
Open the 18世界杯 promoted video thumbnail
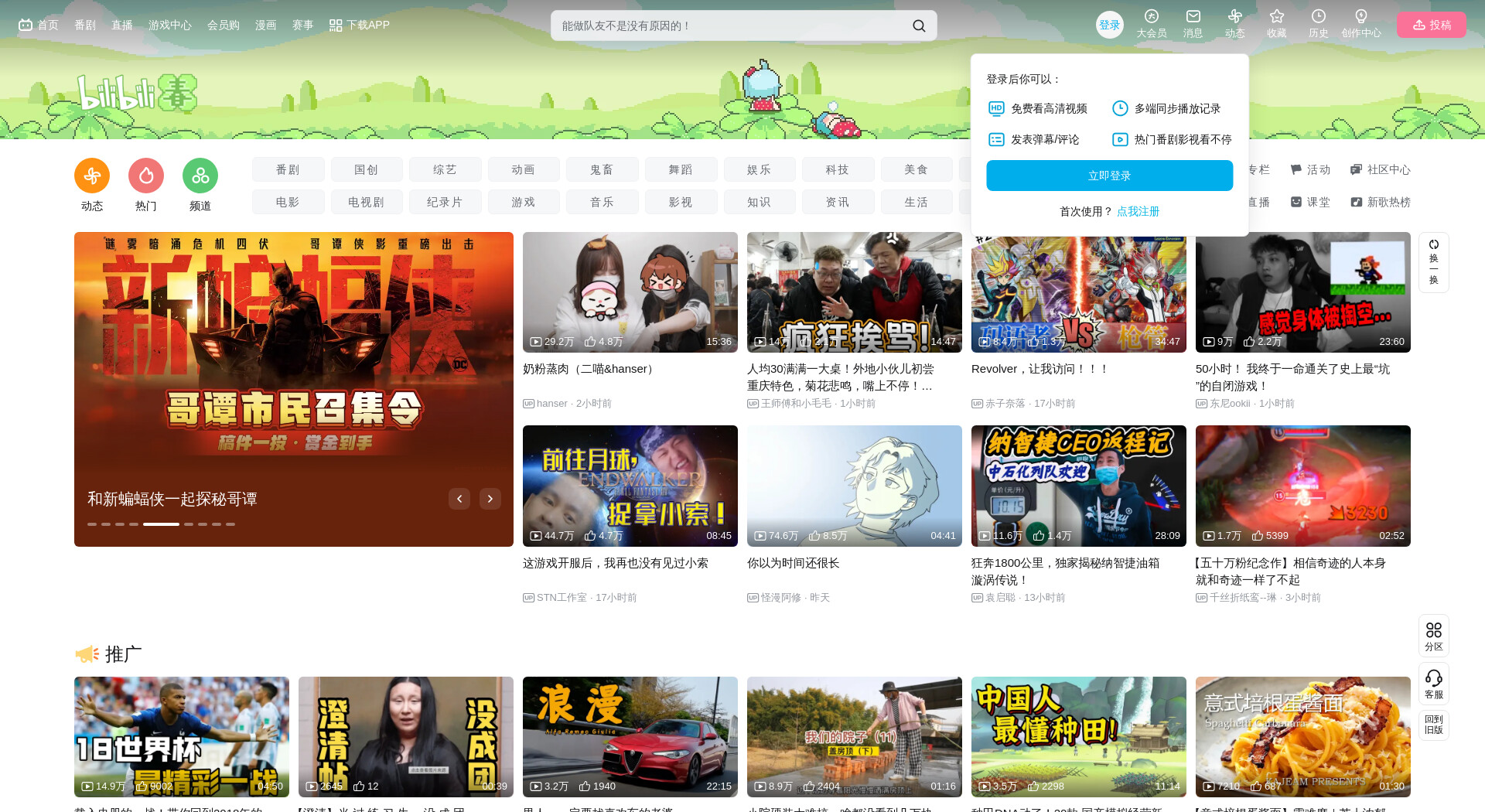coord(182,737)
